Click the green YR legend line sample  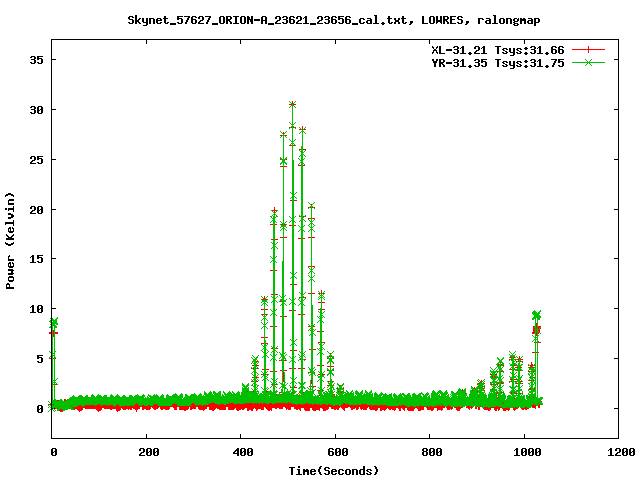(x=588, y=62)
